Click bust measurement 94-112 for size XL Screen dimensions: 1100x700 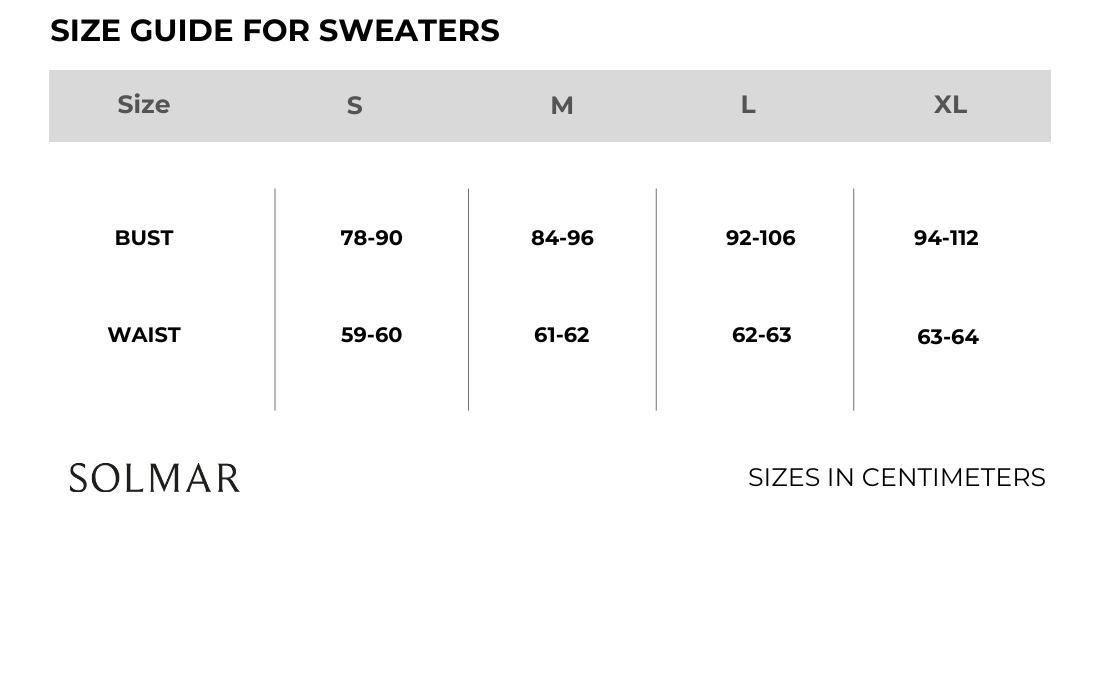[x=946, y=238]
